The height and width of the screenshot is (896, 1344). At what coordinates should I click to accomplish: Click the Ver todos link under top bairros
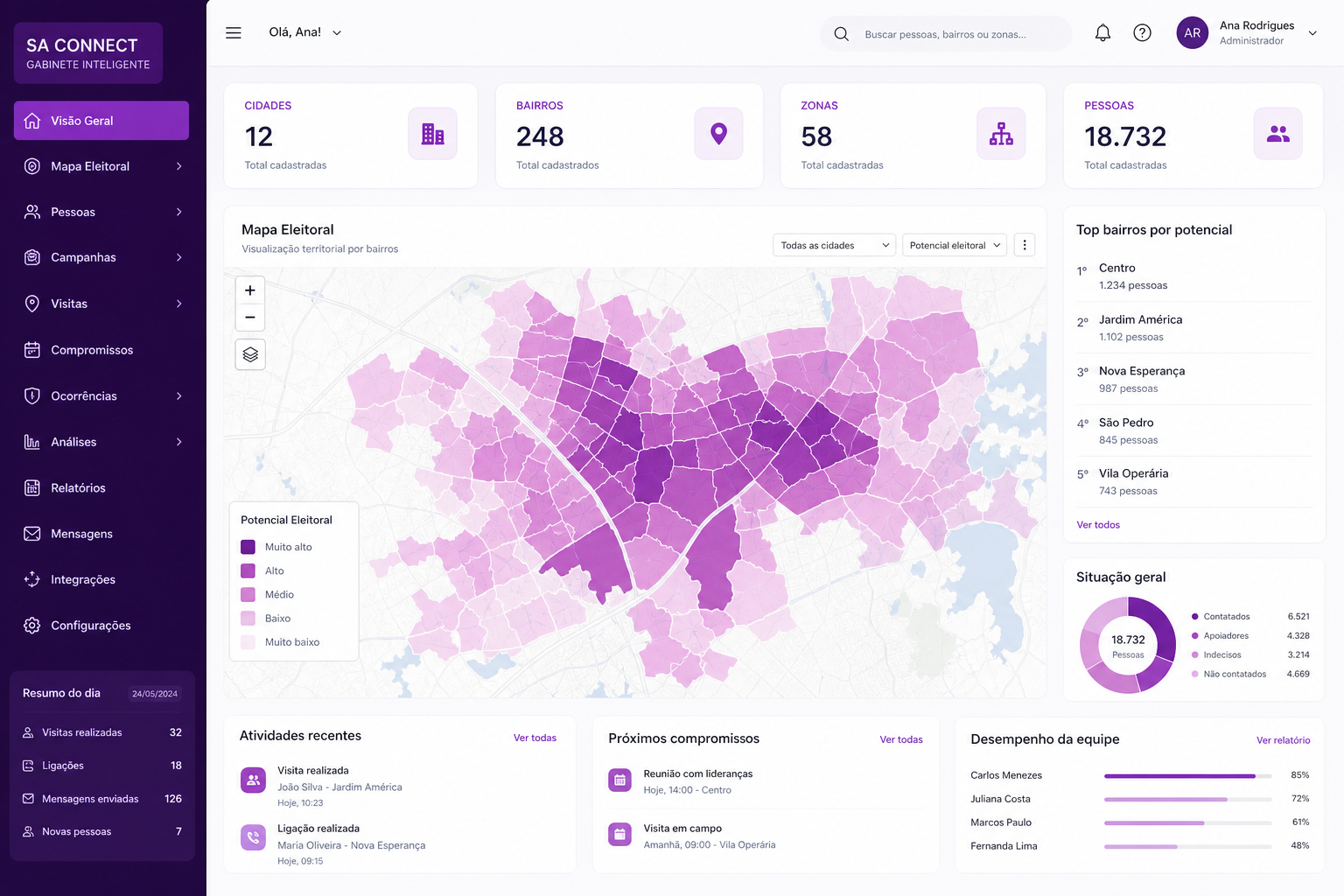pyautogui.click(x=1098, y=525)
